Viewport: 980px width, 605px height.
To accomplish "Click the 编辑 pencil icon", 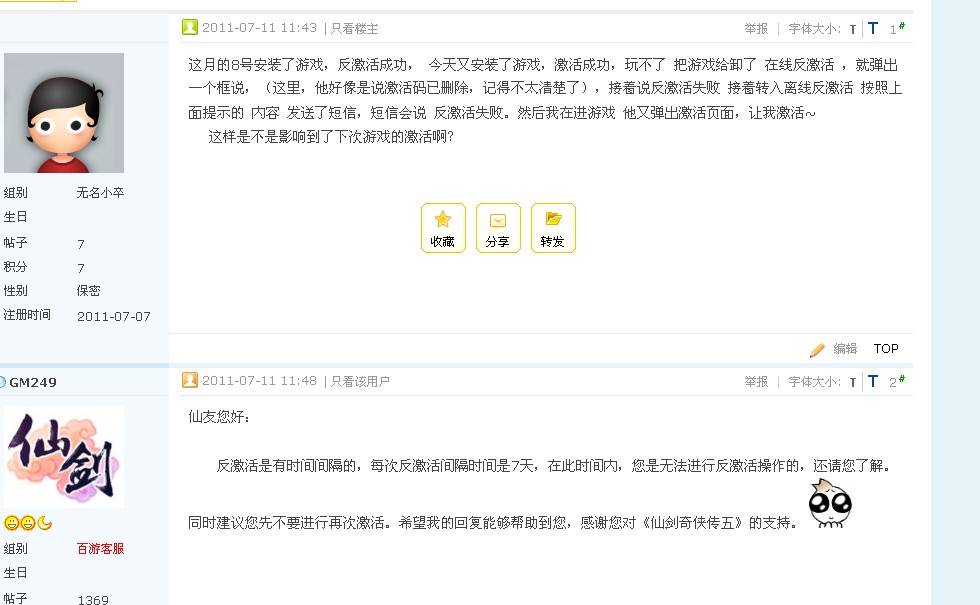I will tap(817, 349).
